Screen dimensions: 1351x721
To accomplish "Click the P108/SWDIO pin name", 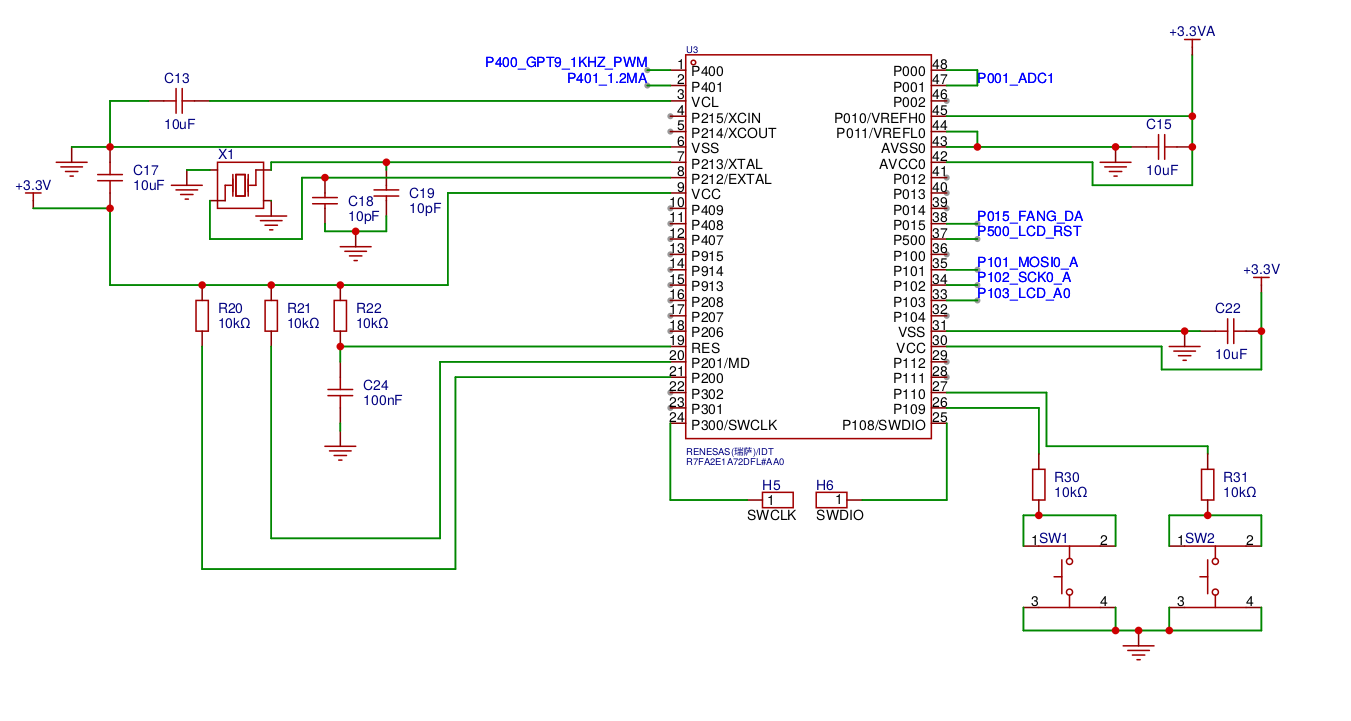I will click(x=884, y=425).
